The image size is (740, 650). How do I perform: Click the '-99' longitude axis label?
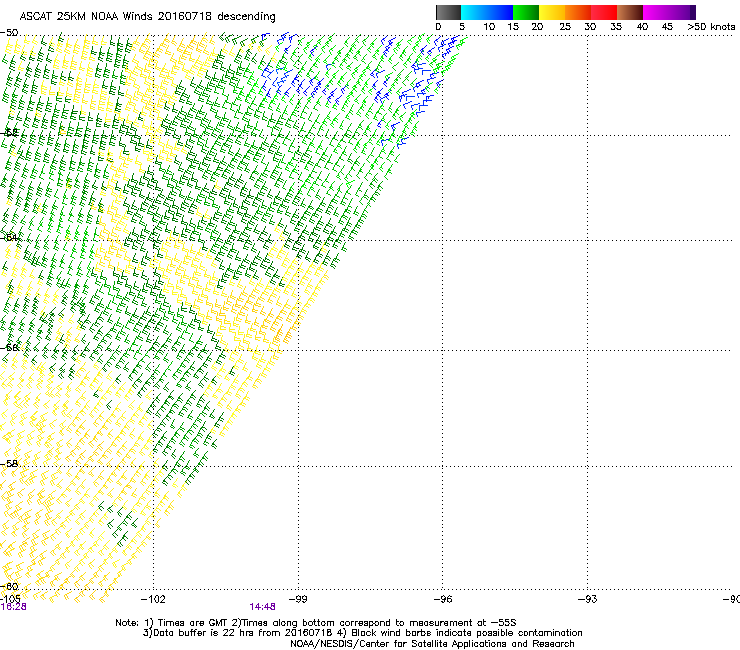pos(298,599)
